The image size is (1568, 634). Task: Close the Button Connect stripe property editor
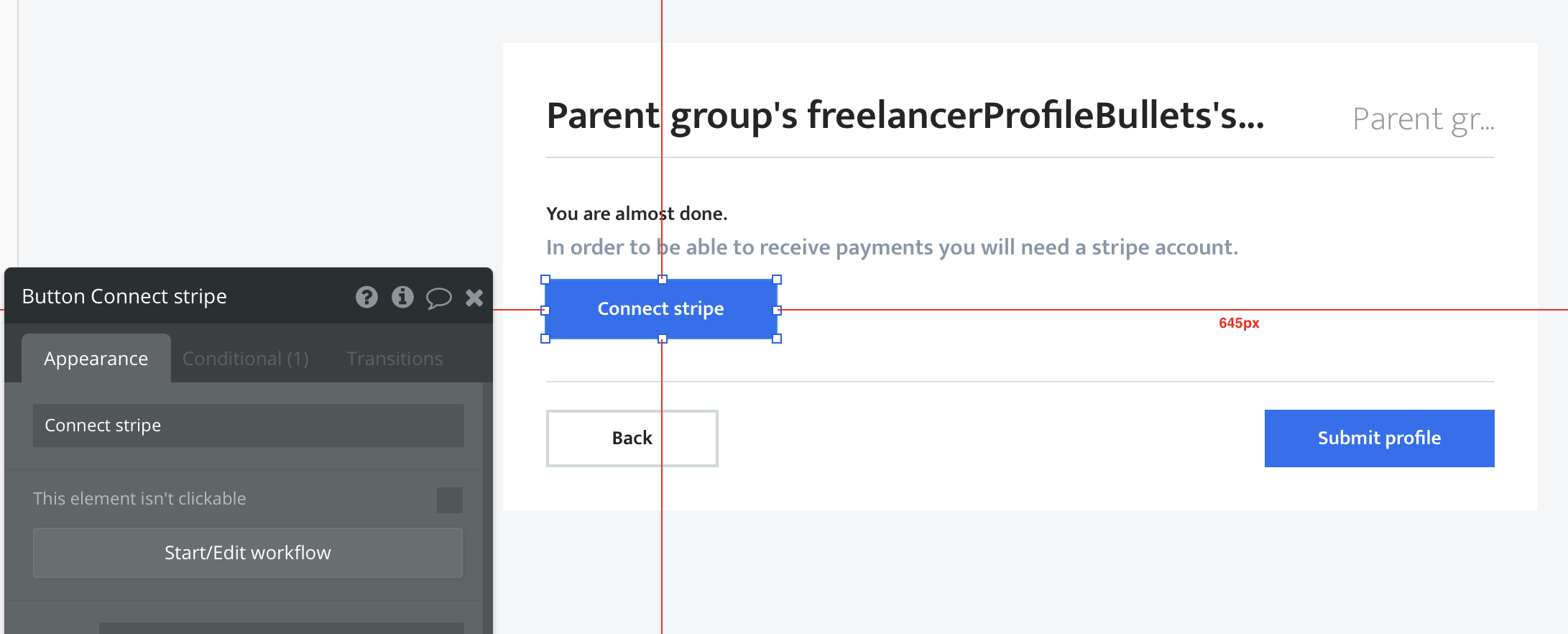pyautogui.click(x=474, y=298)
